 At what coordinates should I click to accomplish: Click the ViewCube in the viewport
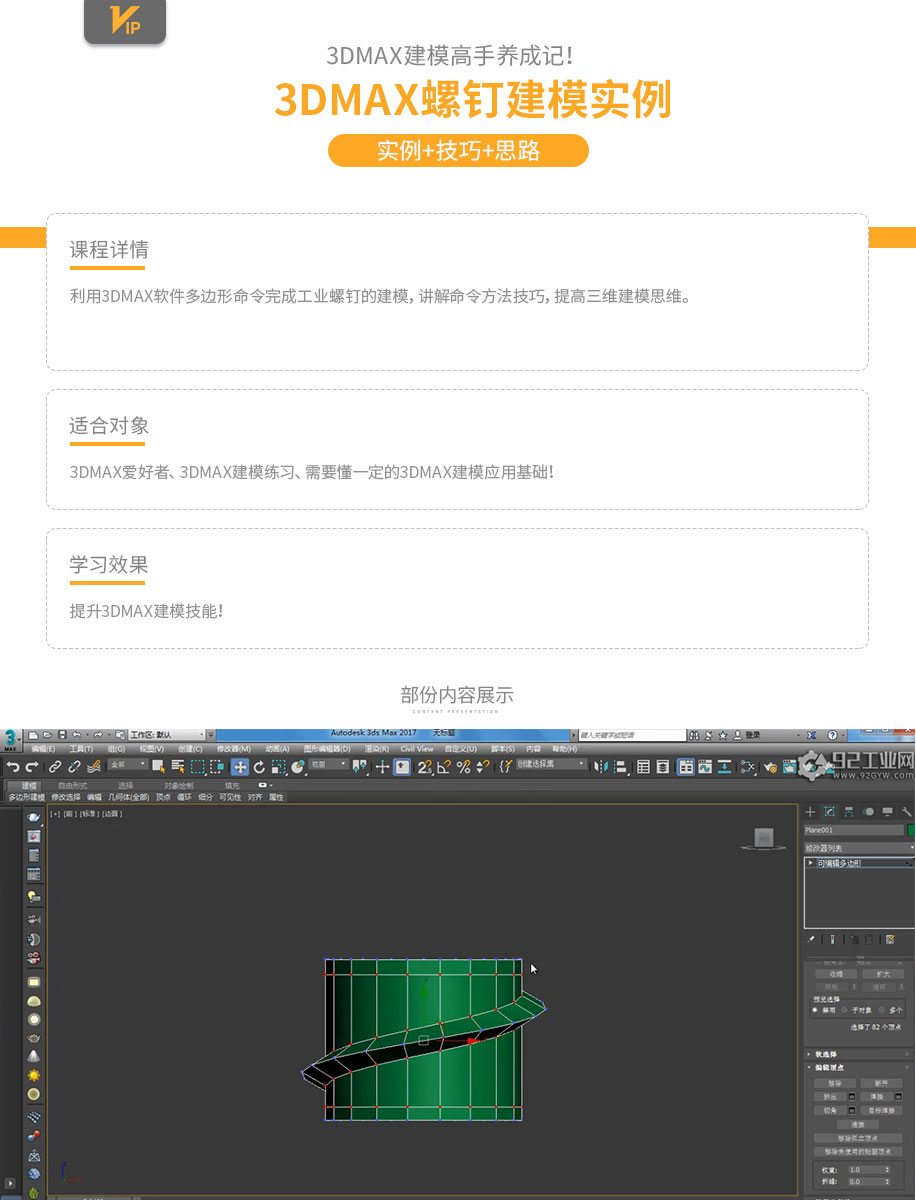(763, 838)
